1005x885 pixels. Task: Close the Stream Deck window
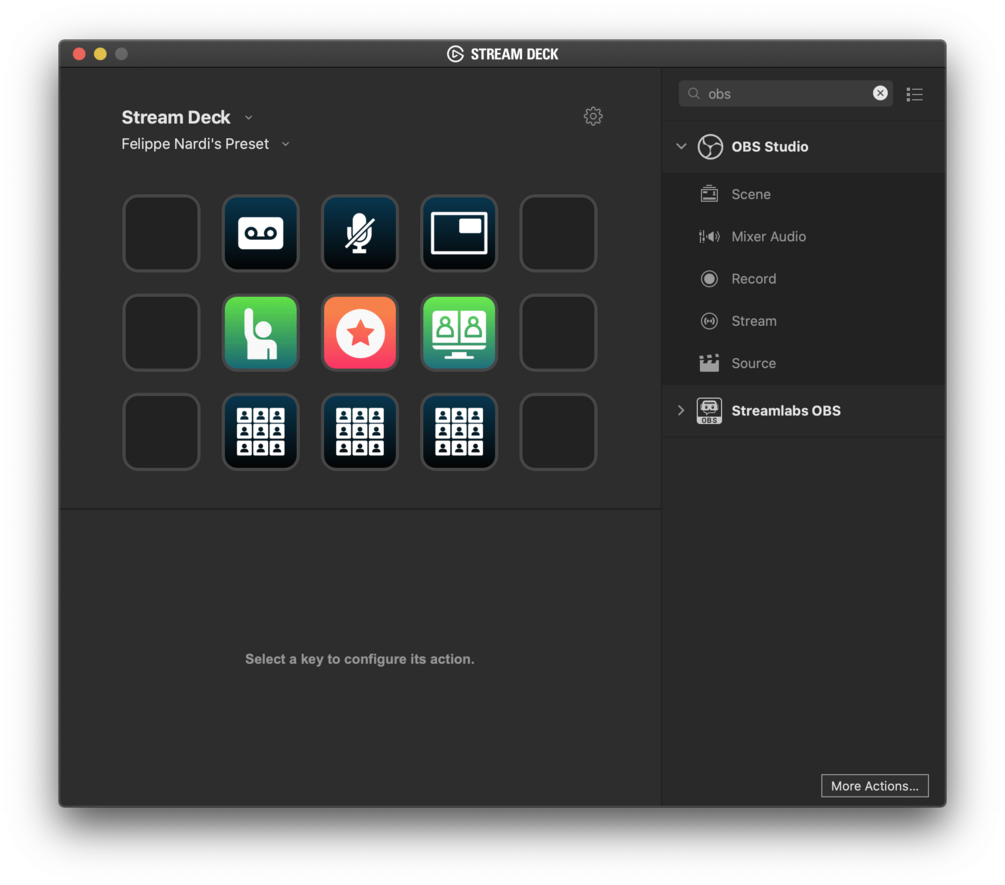pyautogui.click(x=79, y=54)
